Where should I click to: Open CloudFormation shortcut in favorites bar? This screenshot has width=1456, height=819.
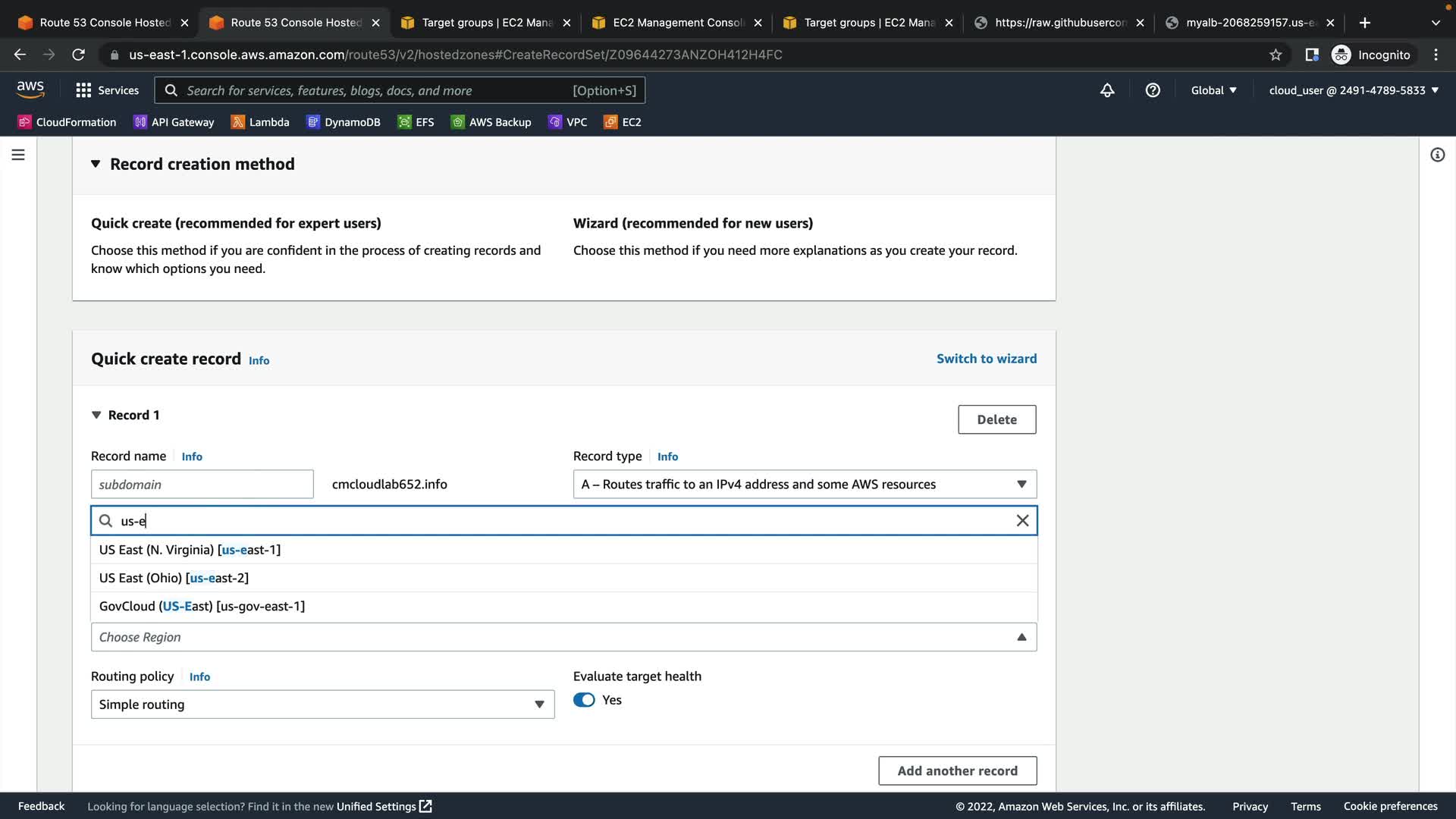[x=67, y=122]
